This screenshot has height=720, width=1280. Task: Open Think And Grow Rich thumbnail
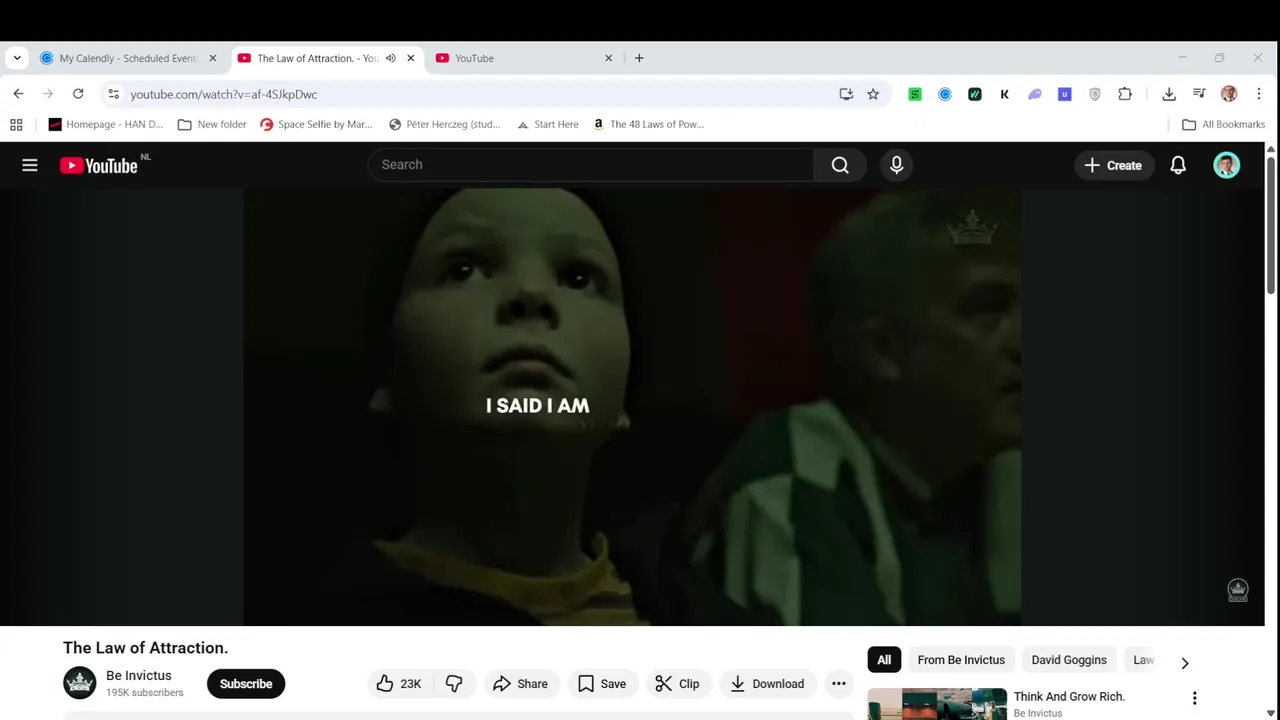pyautogui.click(x=937, y=704)
